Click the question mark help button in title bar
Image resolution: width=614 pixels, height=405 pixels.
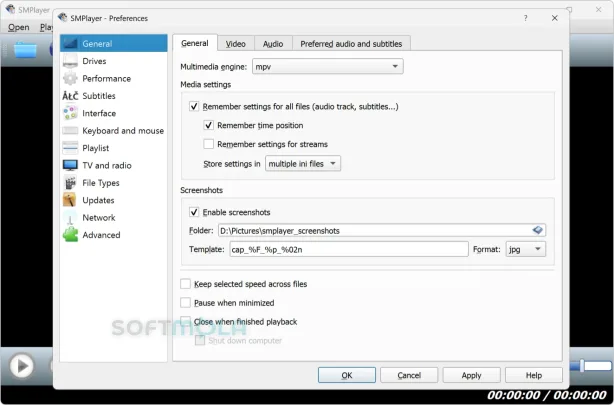click(x=525, y=18)
